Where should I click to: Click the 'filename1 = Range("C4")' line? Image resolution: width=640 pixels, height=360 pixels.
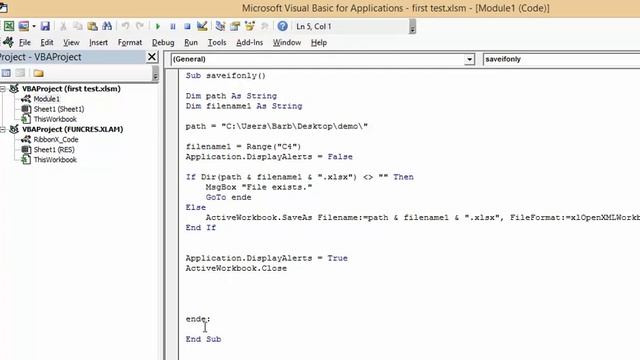pyautogui.click(x=243, y=147)
